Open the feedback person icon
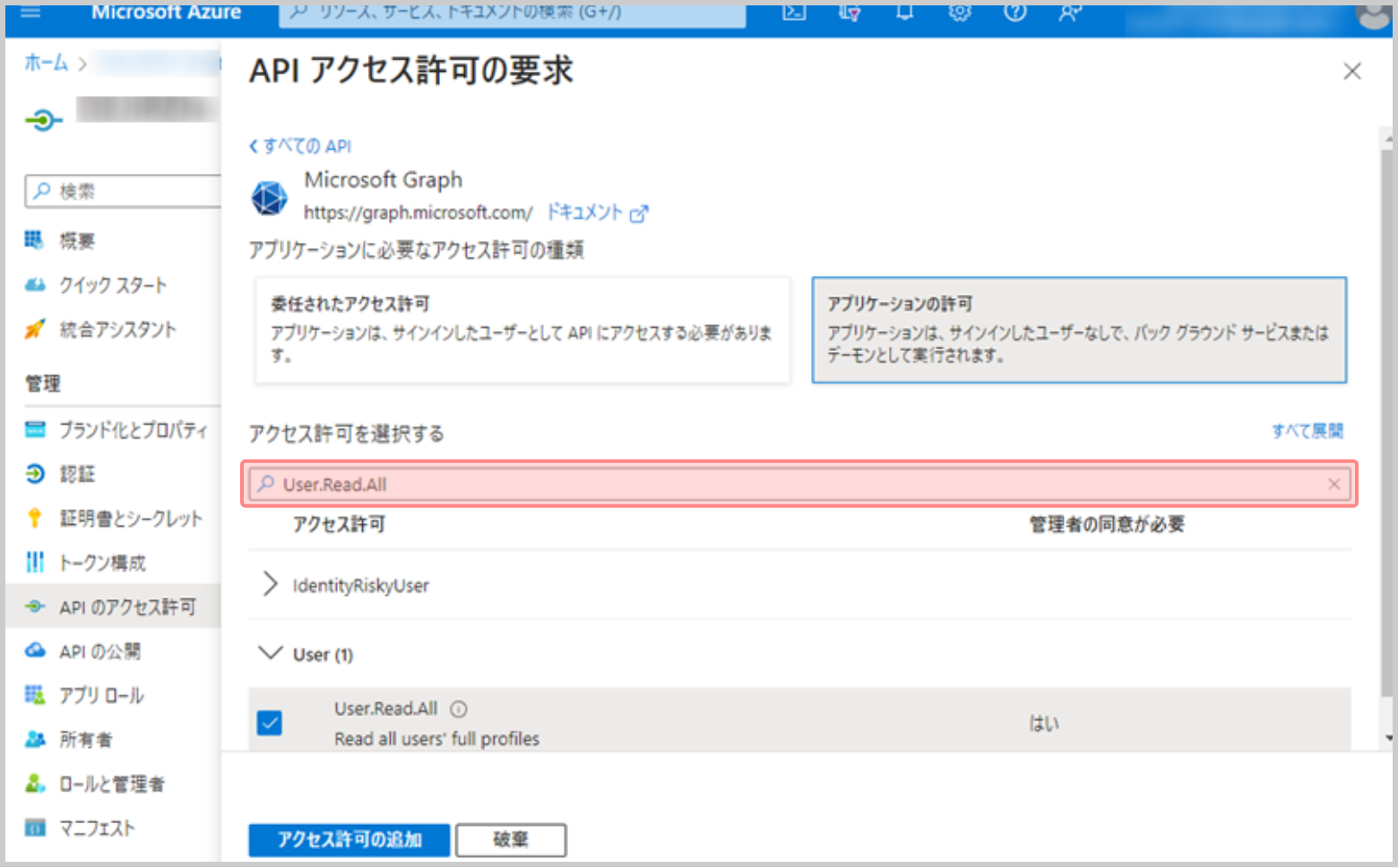 1069,12
